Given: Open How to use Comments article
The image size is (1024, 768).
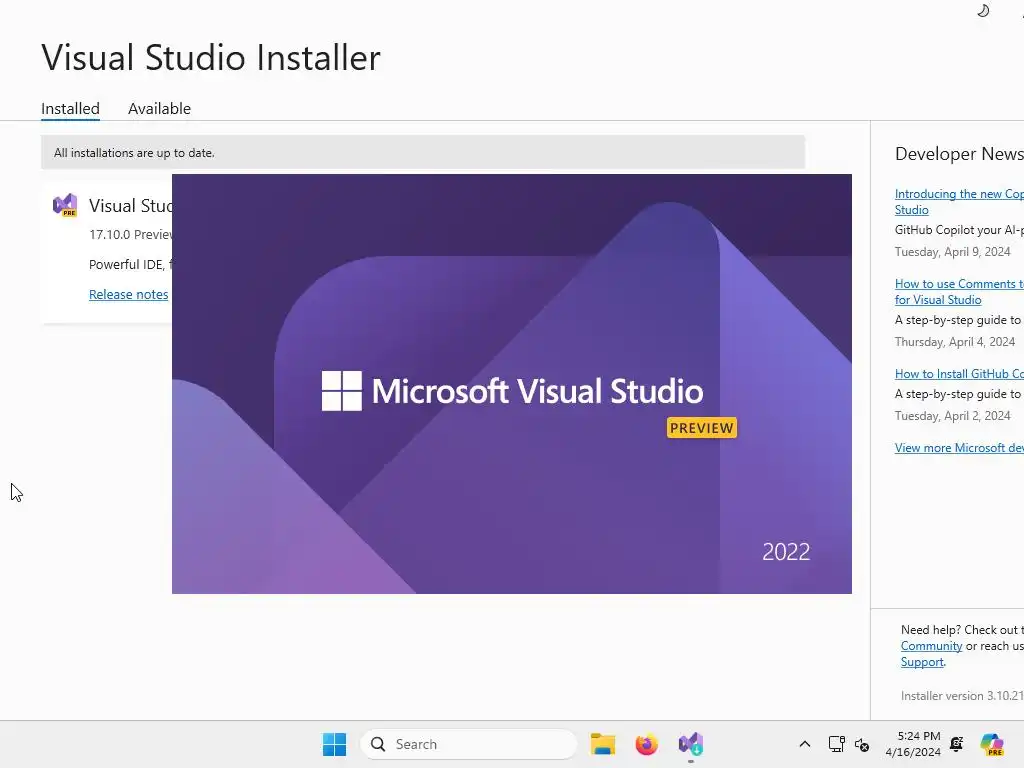Looking at the screenshot, I should click(x=959, y=292).
